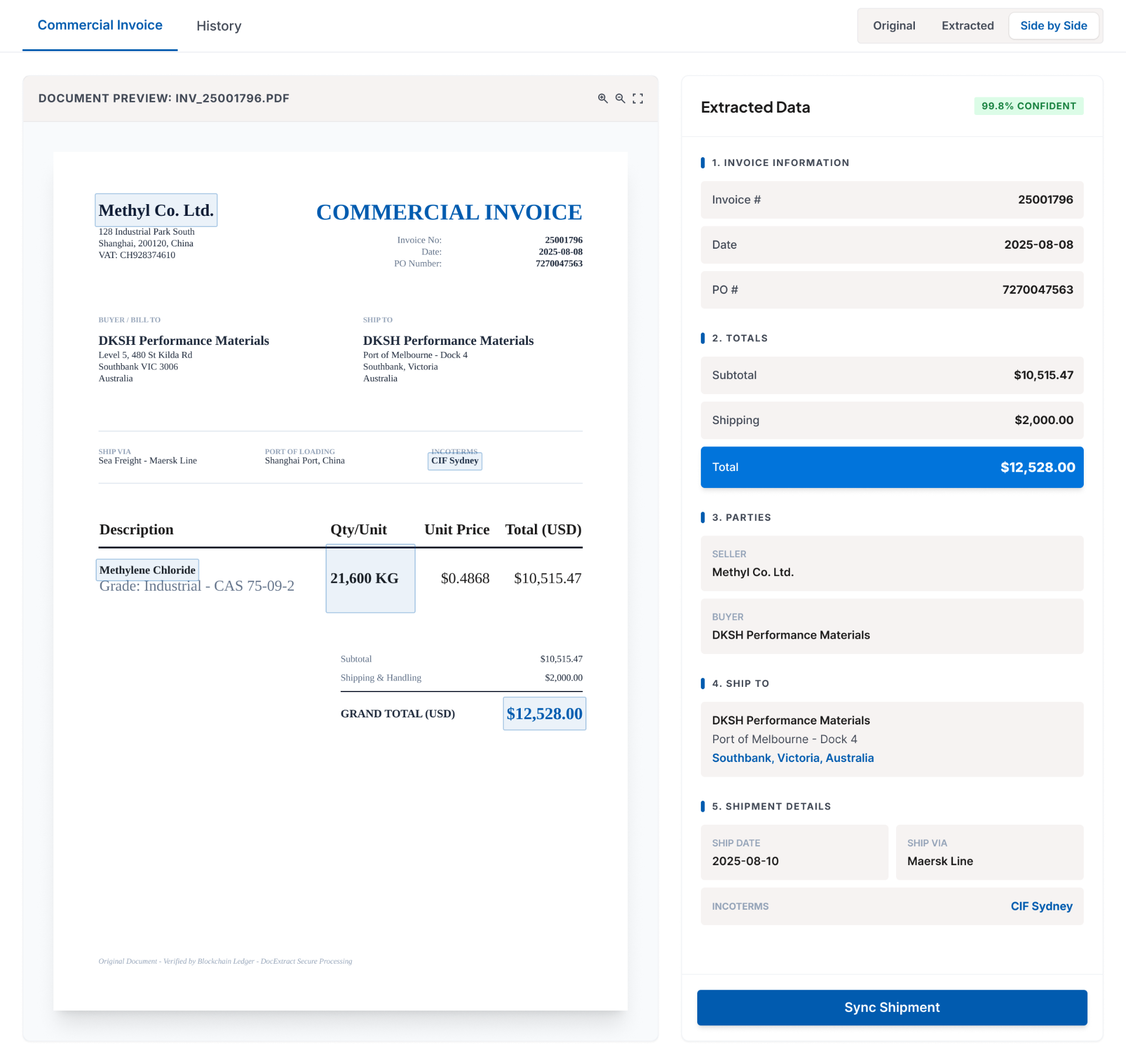Screen dimensions: 1126x1064
Task: Open the Southbank, Victoria, Australia link
Action: (793, 758)
